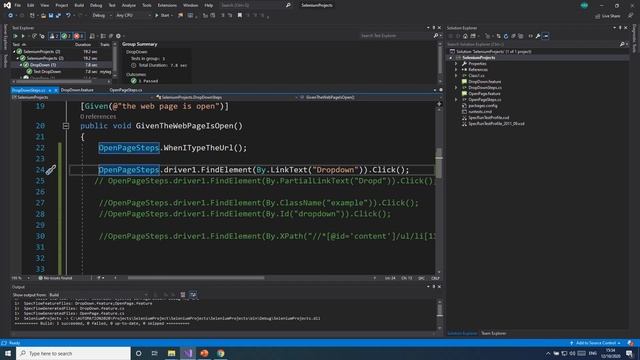Open the Test menu
640x360 pixels.
tap(112, 5)
